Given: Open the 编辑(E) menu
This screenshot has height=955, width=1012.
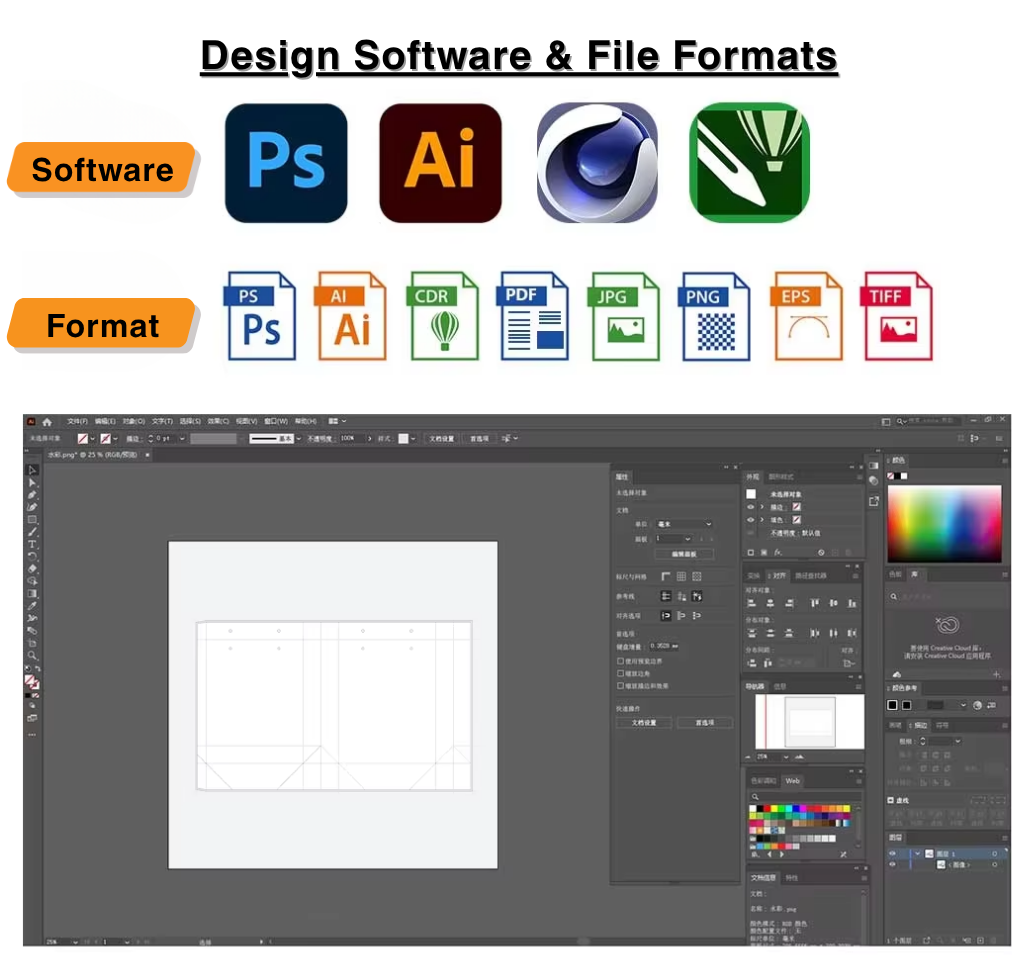Looking at the screenshot, I should point(105,421).
